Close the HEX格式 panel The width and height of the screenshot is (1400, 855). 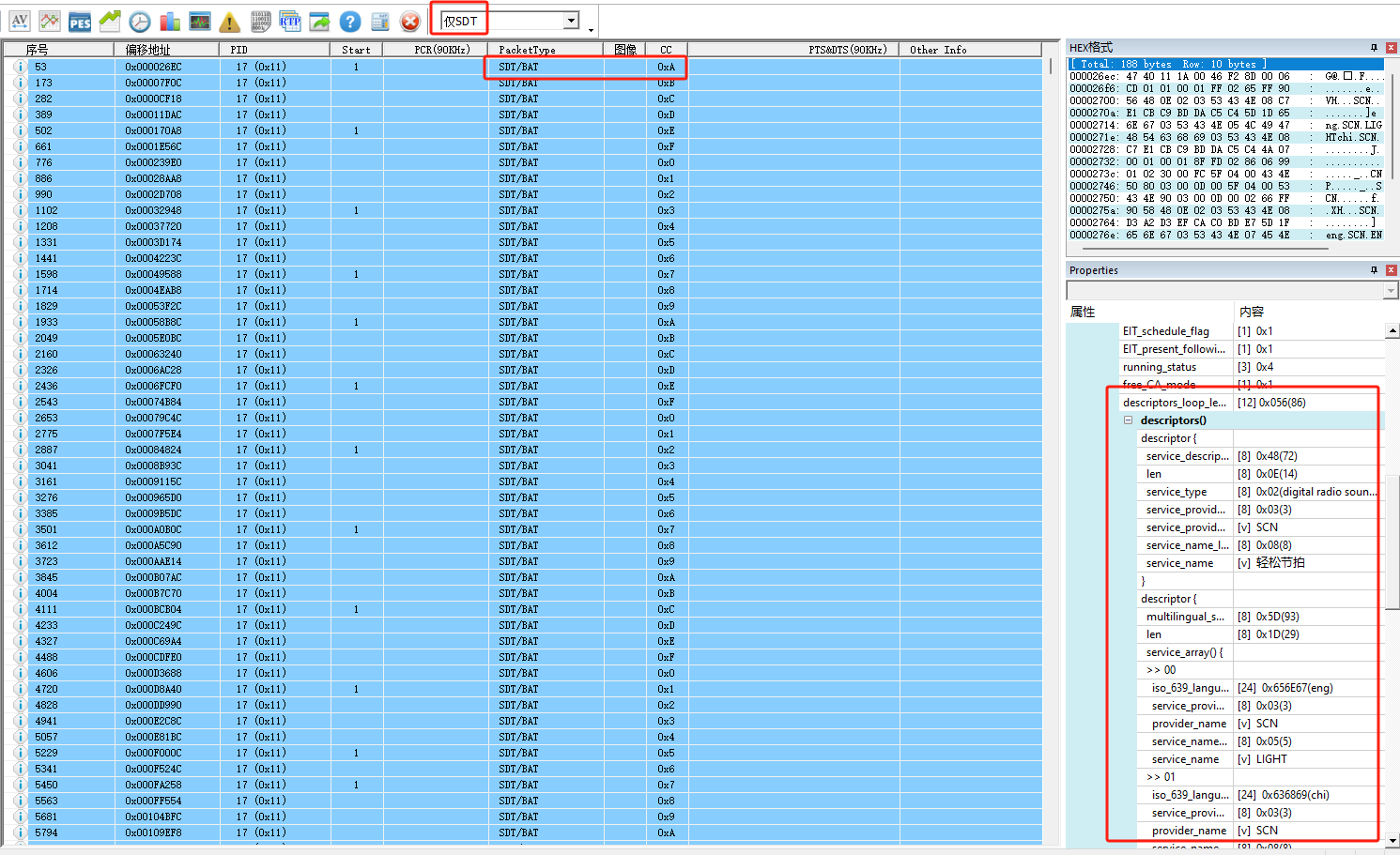pos(1392,47)
